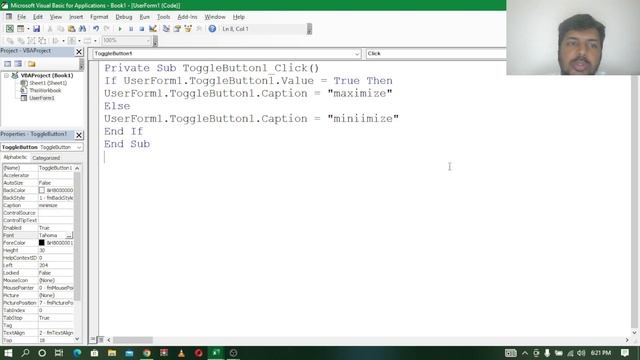The height and width of the screenshot is (360, 640).
Task: Click the Break (pause) toolbar icon
Action: [x=131, y=29]
